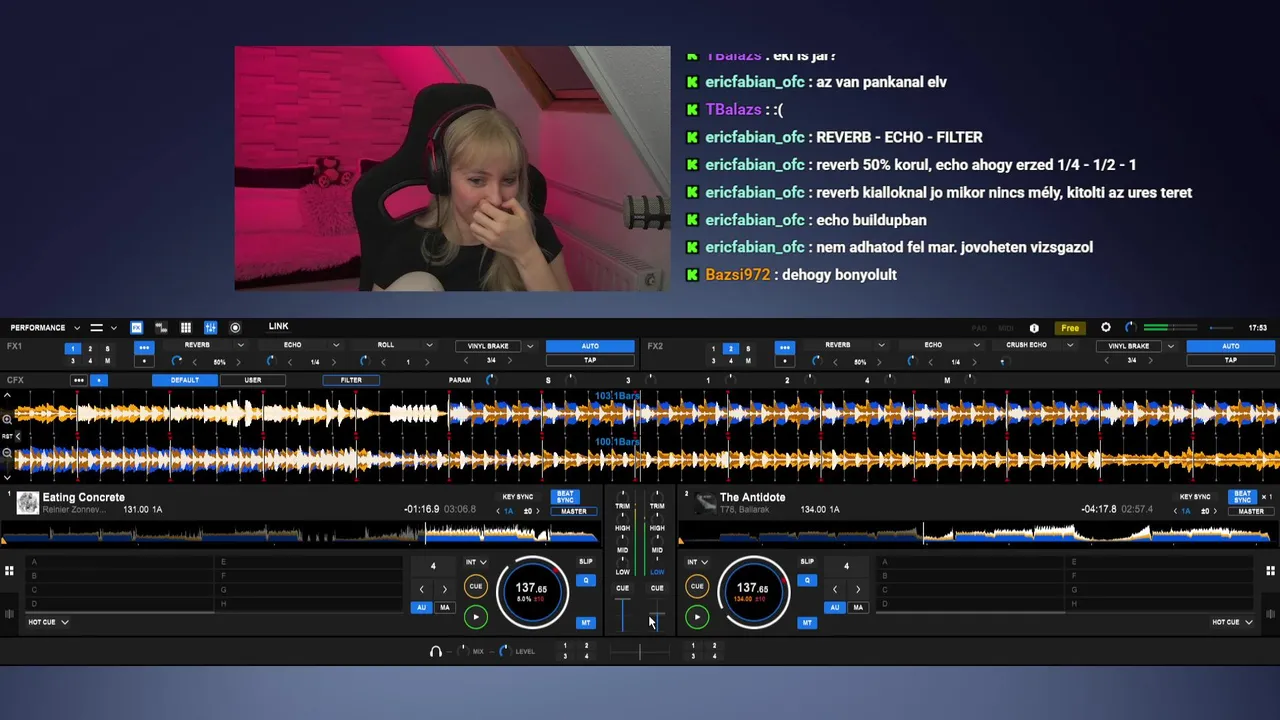
Task: Adjust channel 2 volume fader
Action: [656, 615]
